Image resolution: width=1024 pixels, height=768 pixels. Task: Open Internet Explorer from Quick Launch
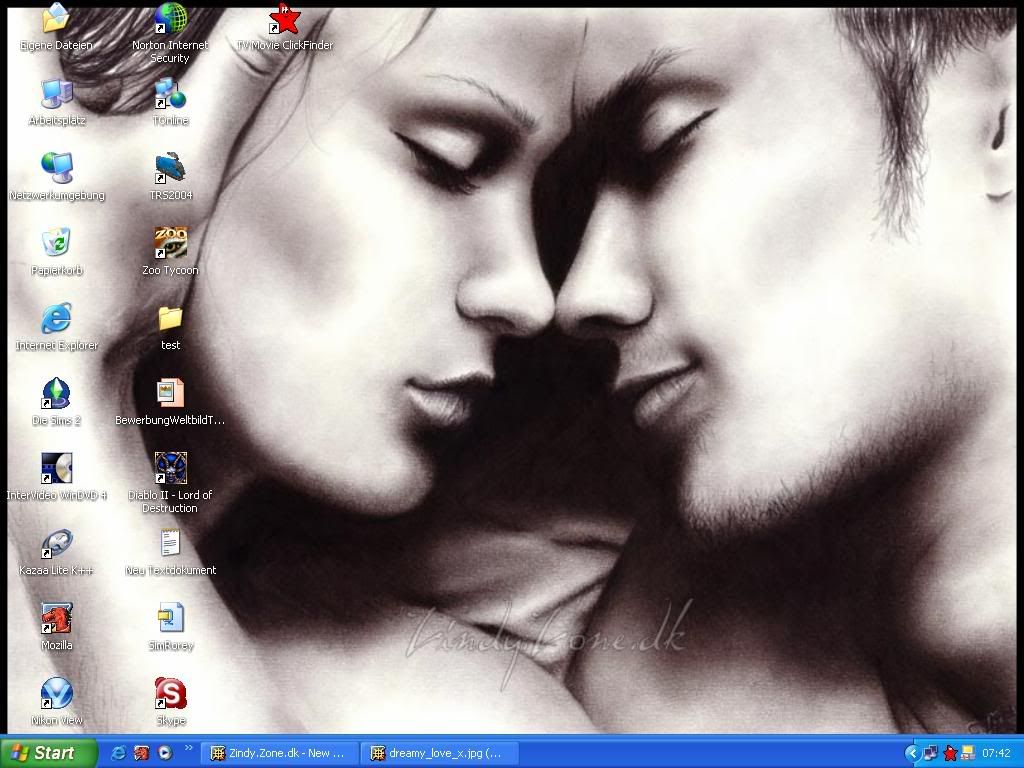pyautogui.click(x=118, y=753)
